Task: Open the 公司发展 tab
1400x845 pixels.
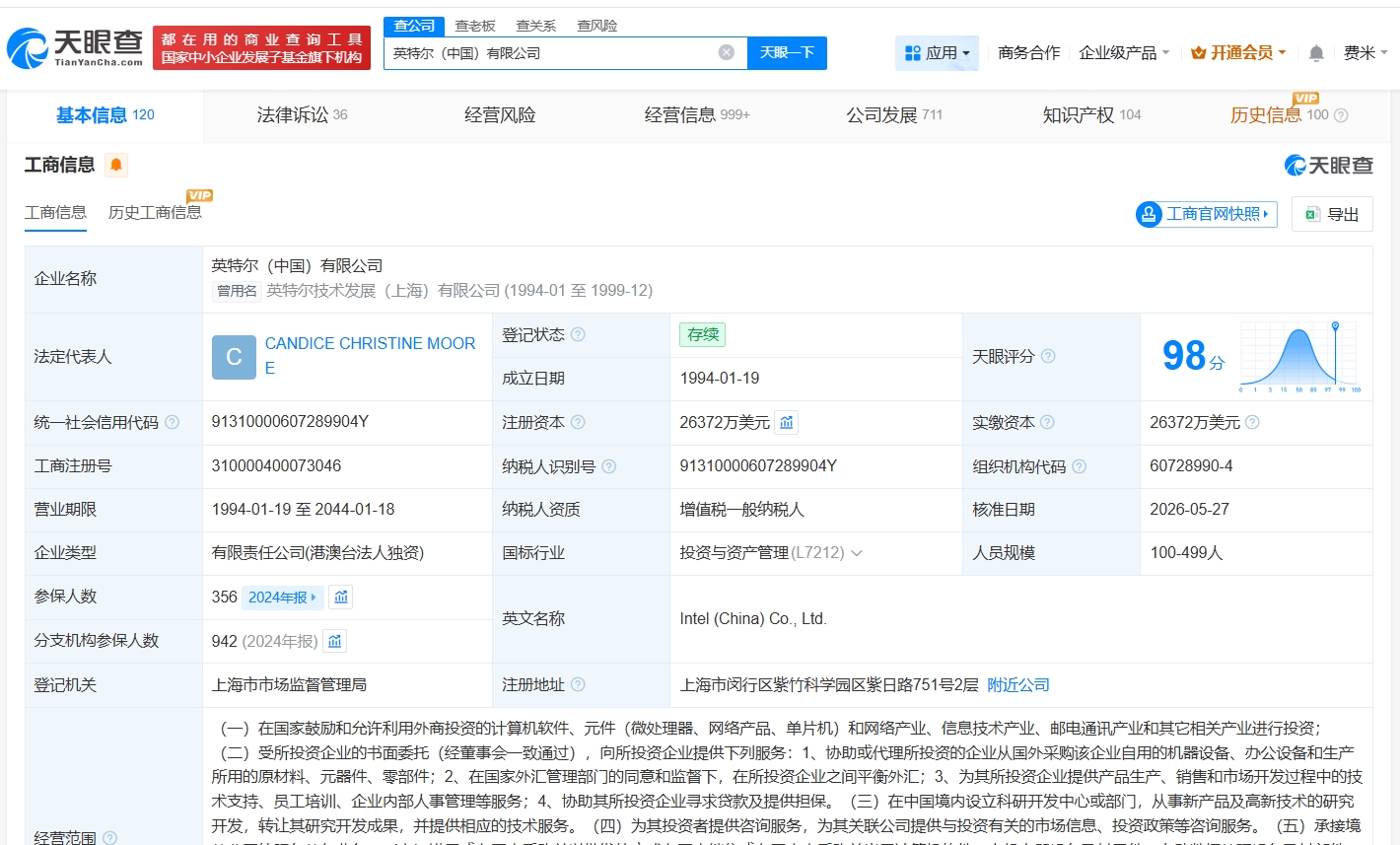Action: (x=894, y=115)
